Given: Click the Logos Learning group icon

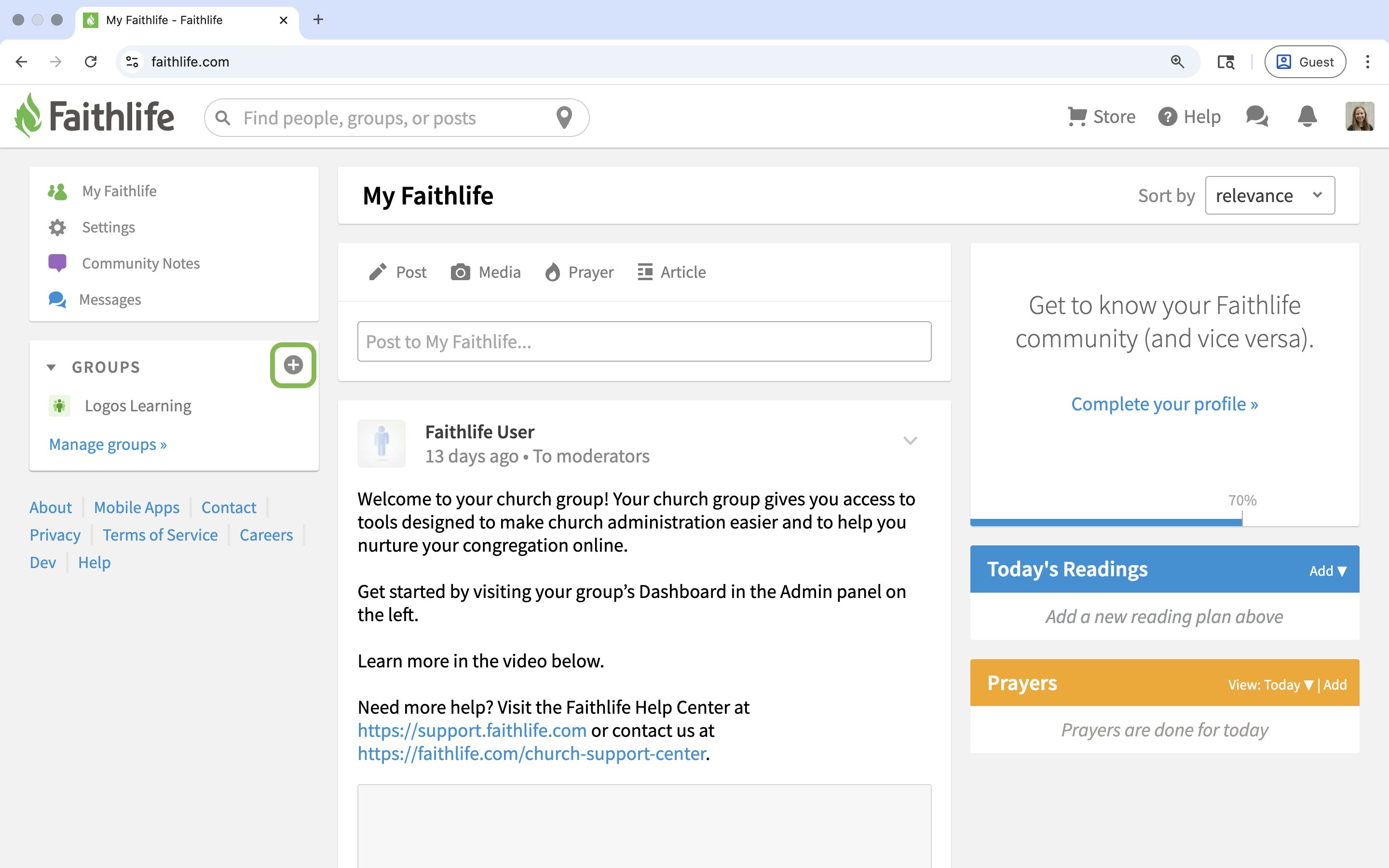Looking at the screenshot, I should (x=59, y=406).
